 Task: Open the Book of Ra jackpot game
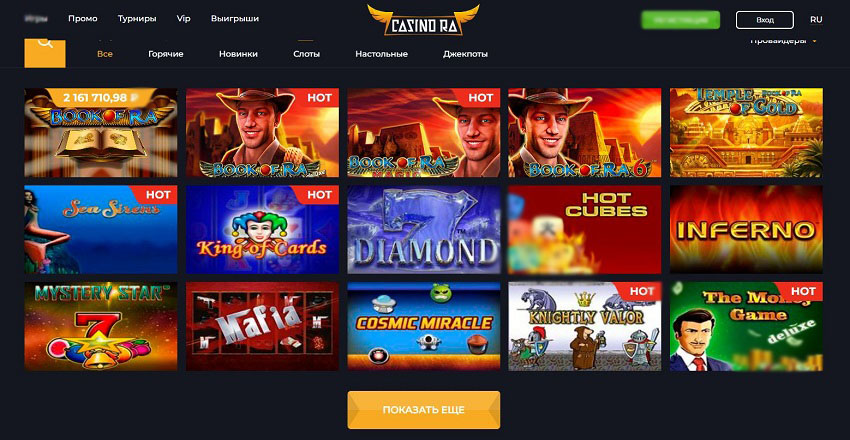click(x=101, y=132)
